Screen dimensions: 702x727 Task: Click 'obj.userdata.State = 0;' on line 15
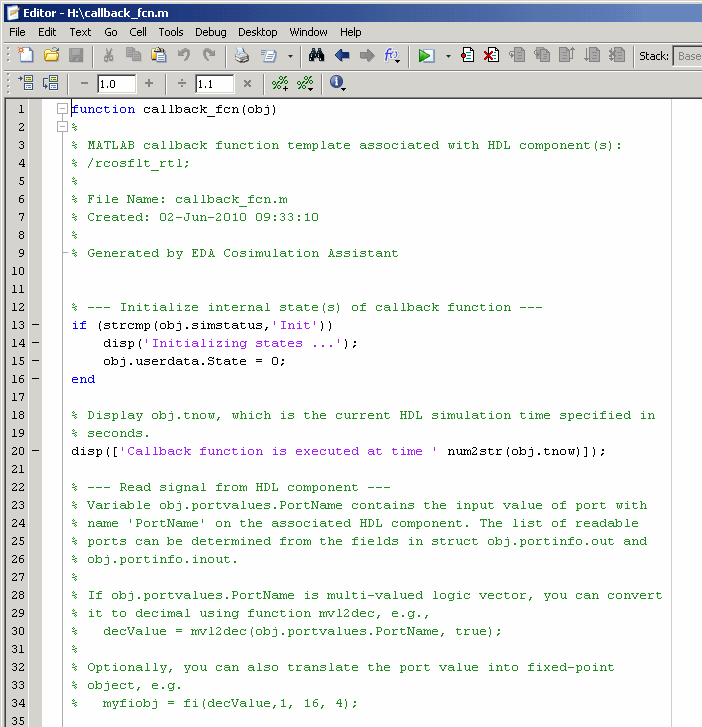(x=194, y=361)
